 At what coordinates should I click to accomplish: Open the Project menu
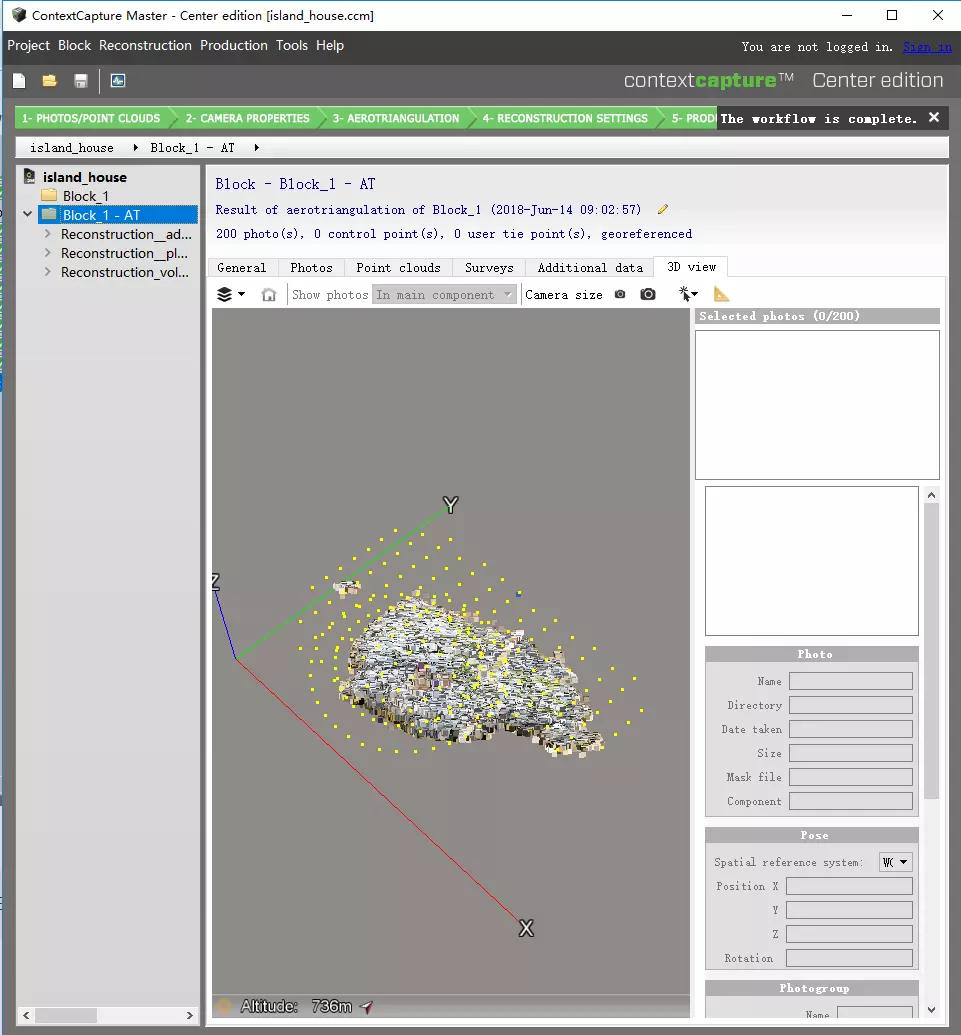coord(28,46)
